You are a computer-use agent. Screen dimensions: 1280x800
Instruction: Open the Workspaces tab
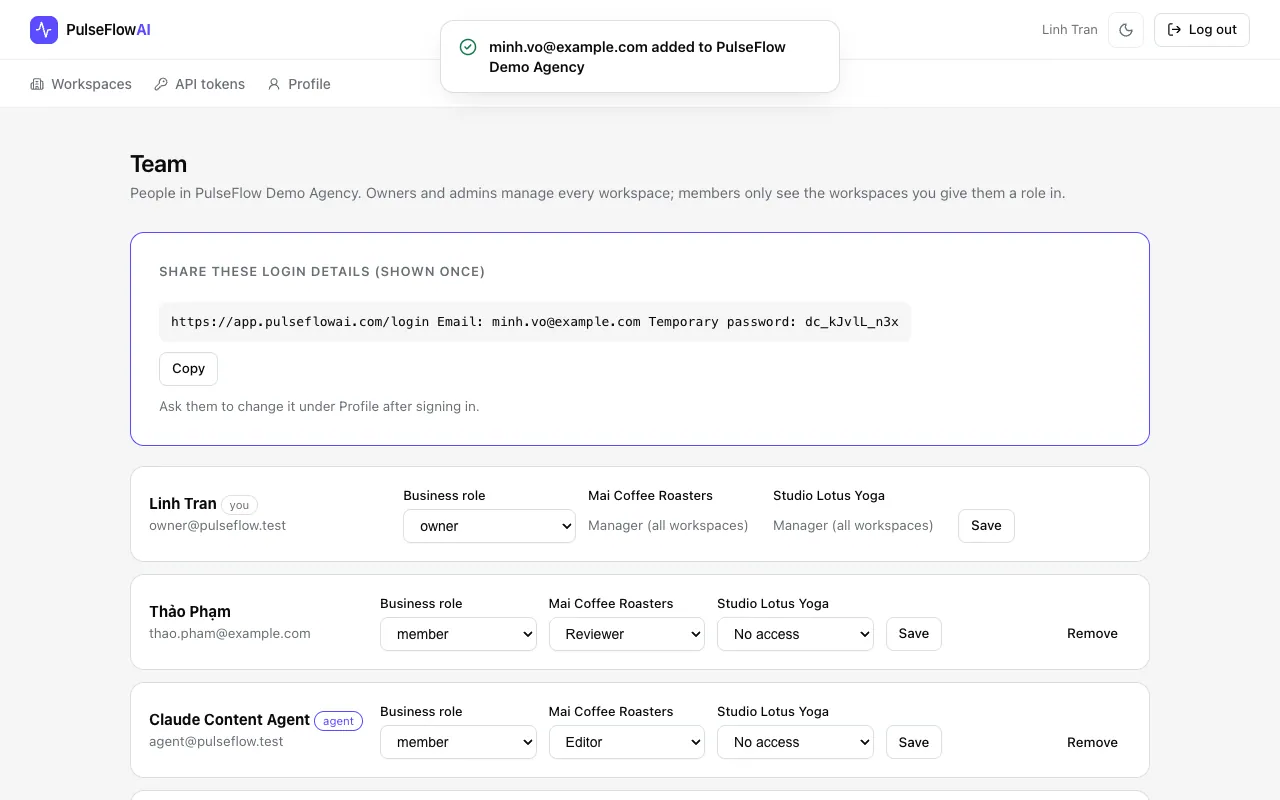(x=81, y=84)
